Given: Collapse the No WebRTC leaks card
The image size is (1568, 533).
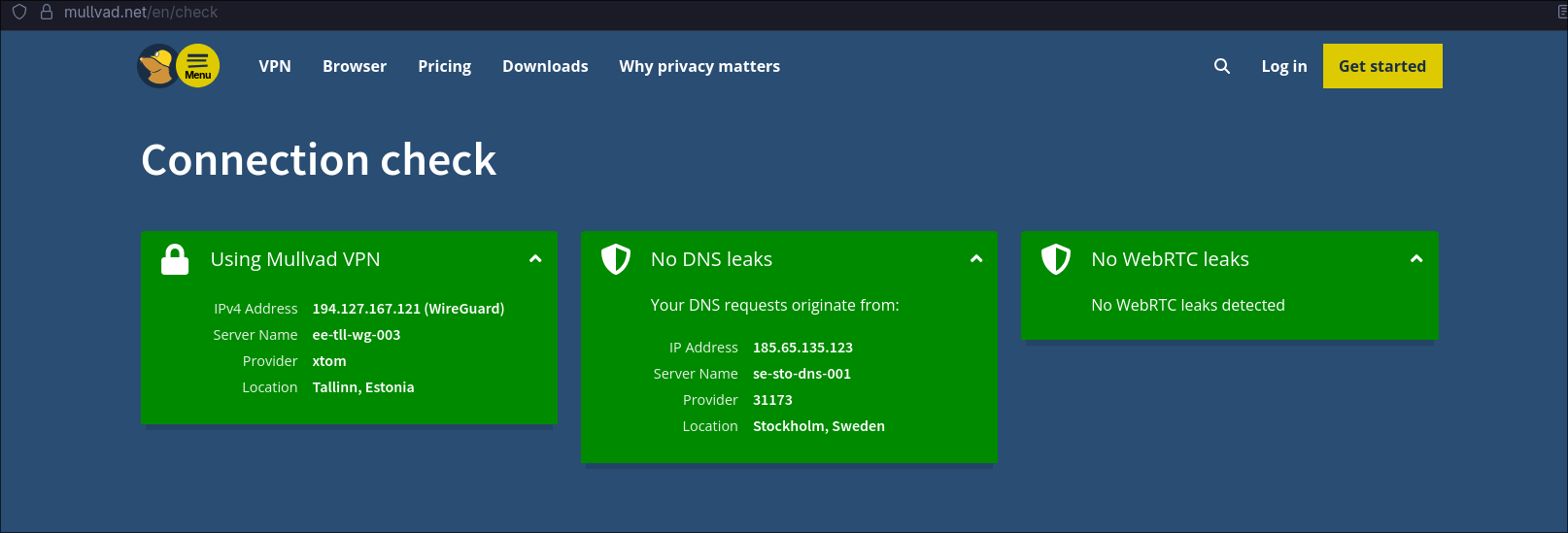Looking at the screenshot, I should (x=1416, y=259).
